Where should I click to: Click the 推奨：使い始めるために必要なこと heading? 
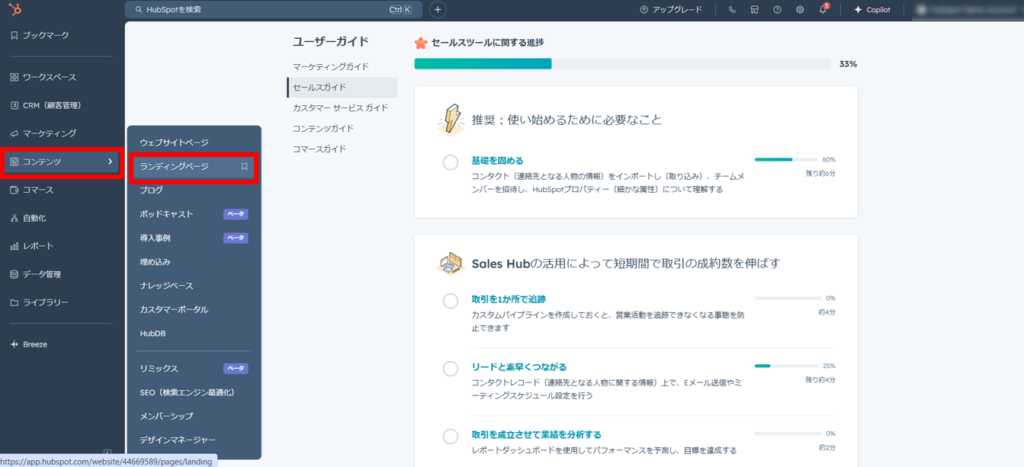tap(566, 120)
